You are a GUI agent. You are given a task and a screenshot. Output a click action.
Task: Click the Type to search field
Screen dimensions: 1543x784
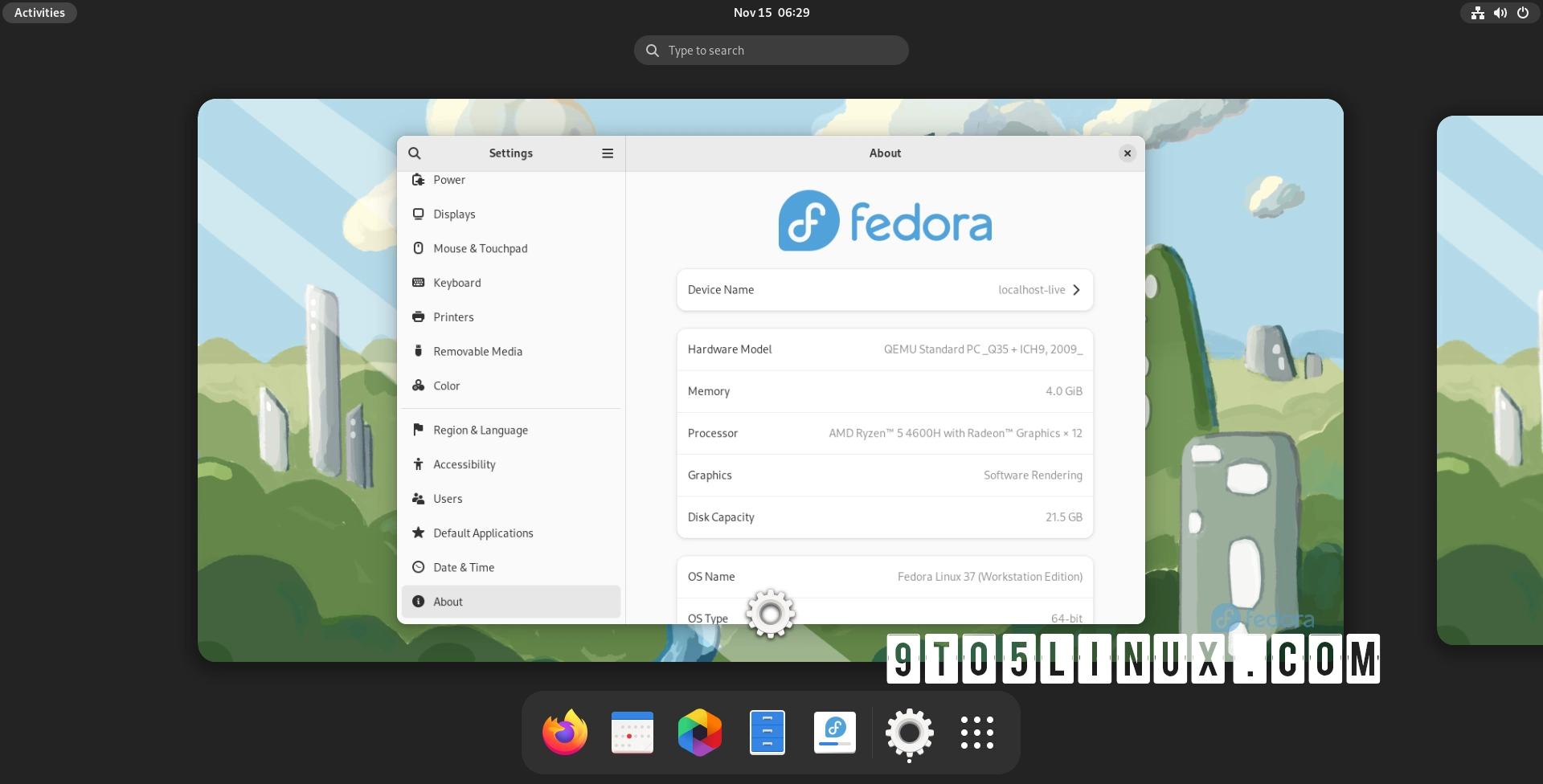click(771, 50)
